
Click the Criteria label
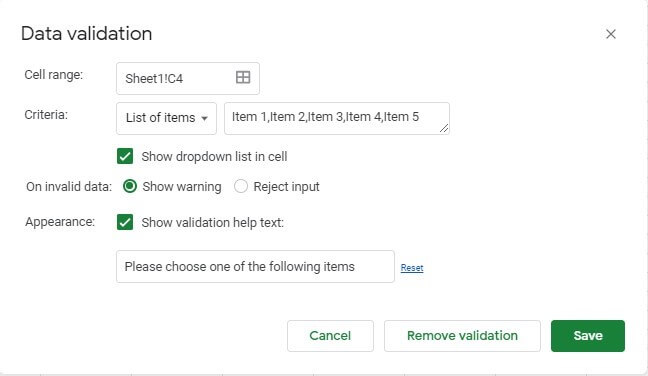pyautogui.click(x=46, y=114)
